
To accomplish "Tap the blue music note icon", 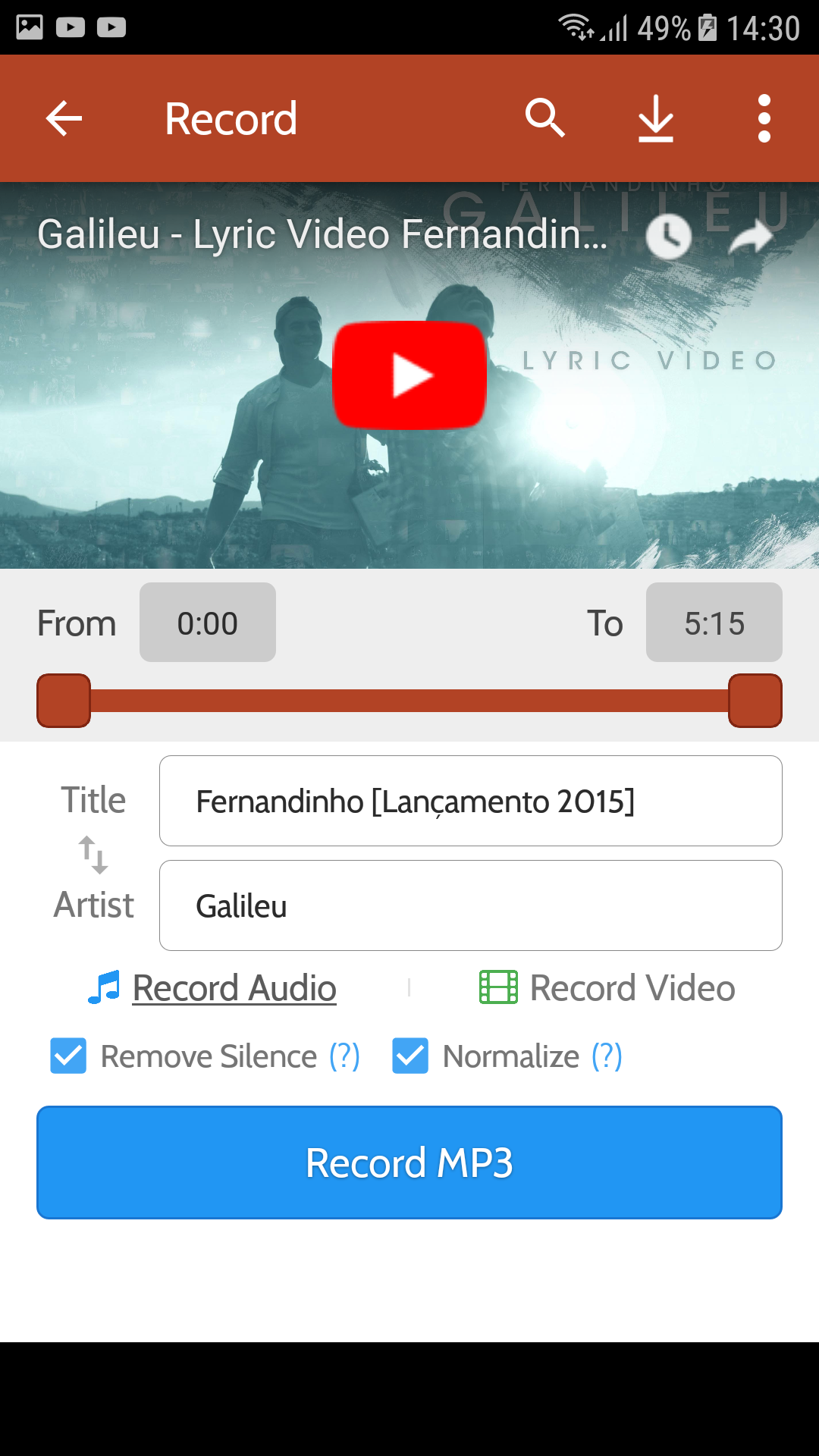I will 104,987.
